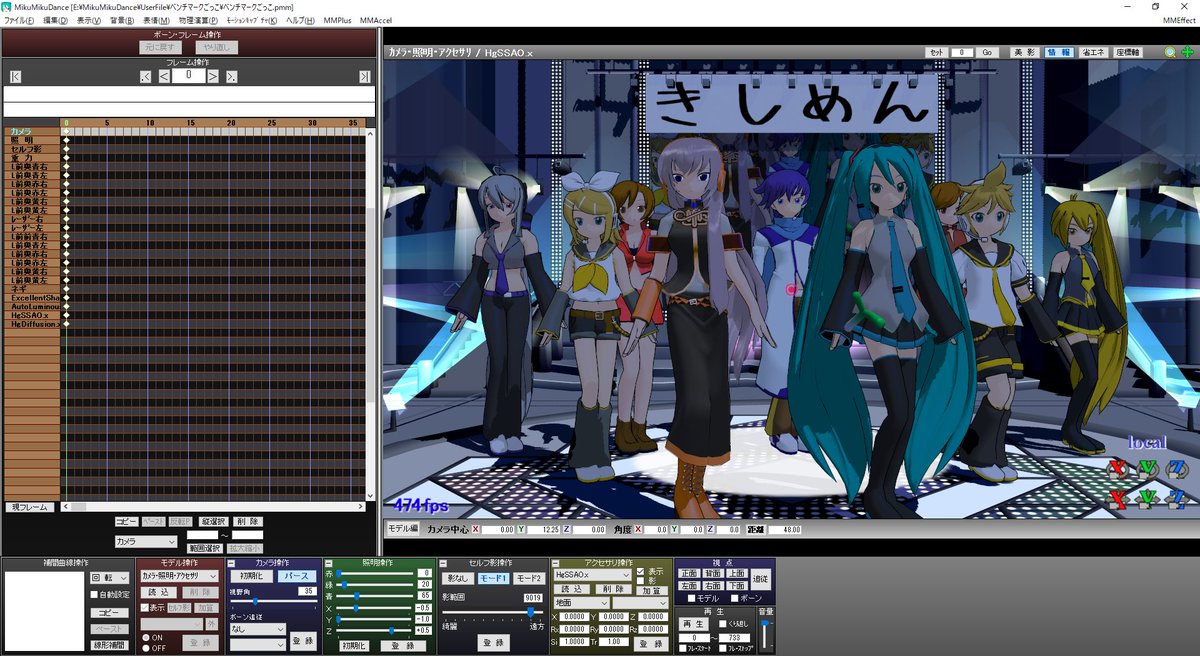1200x656 pixels.
Task: Click the local X rotation axis icon
Action: pyautogui.click(x=1118, y=467)
